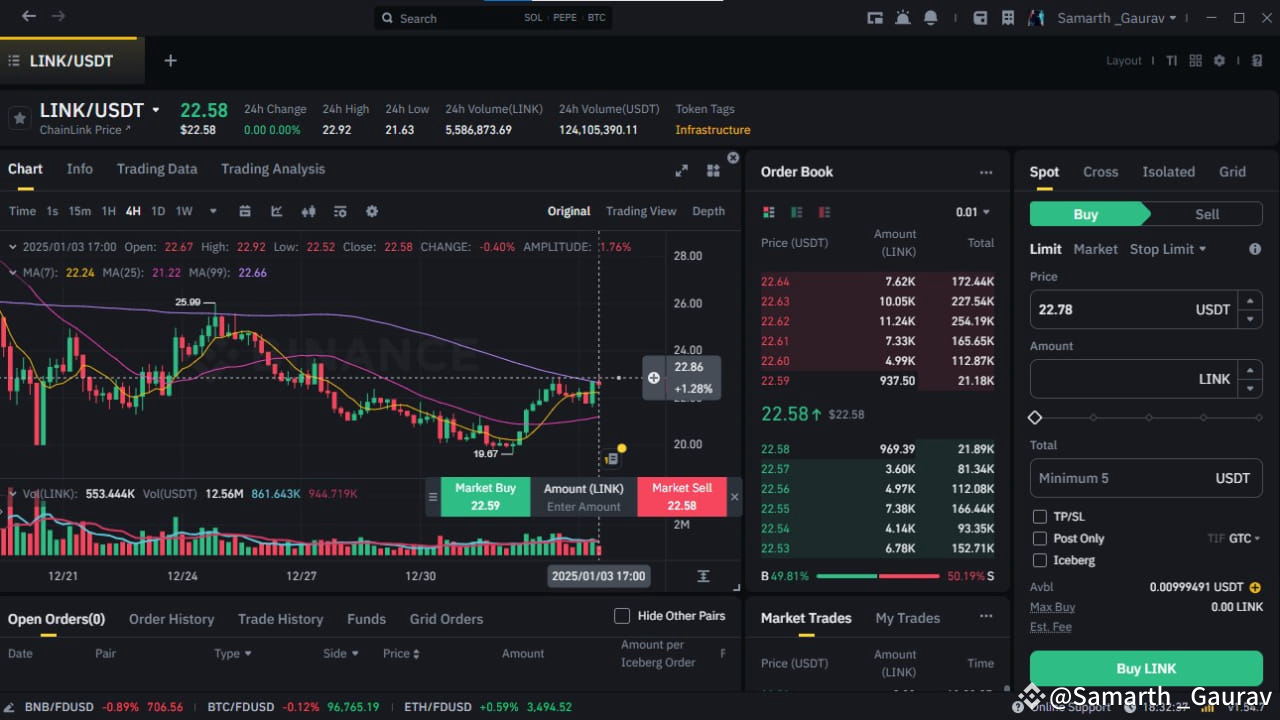
Task: Show only buy orders in order book
Action: click(x=797, y=212)
